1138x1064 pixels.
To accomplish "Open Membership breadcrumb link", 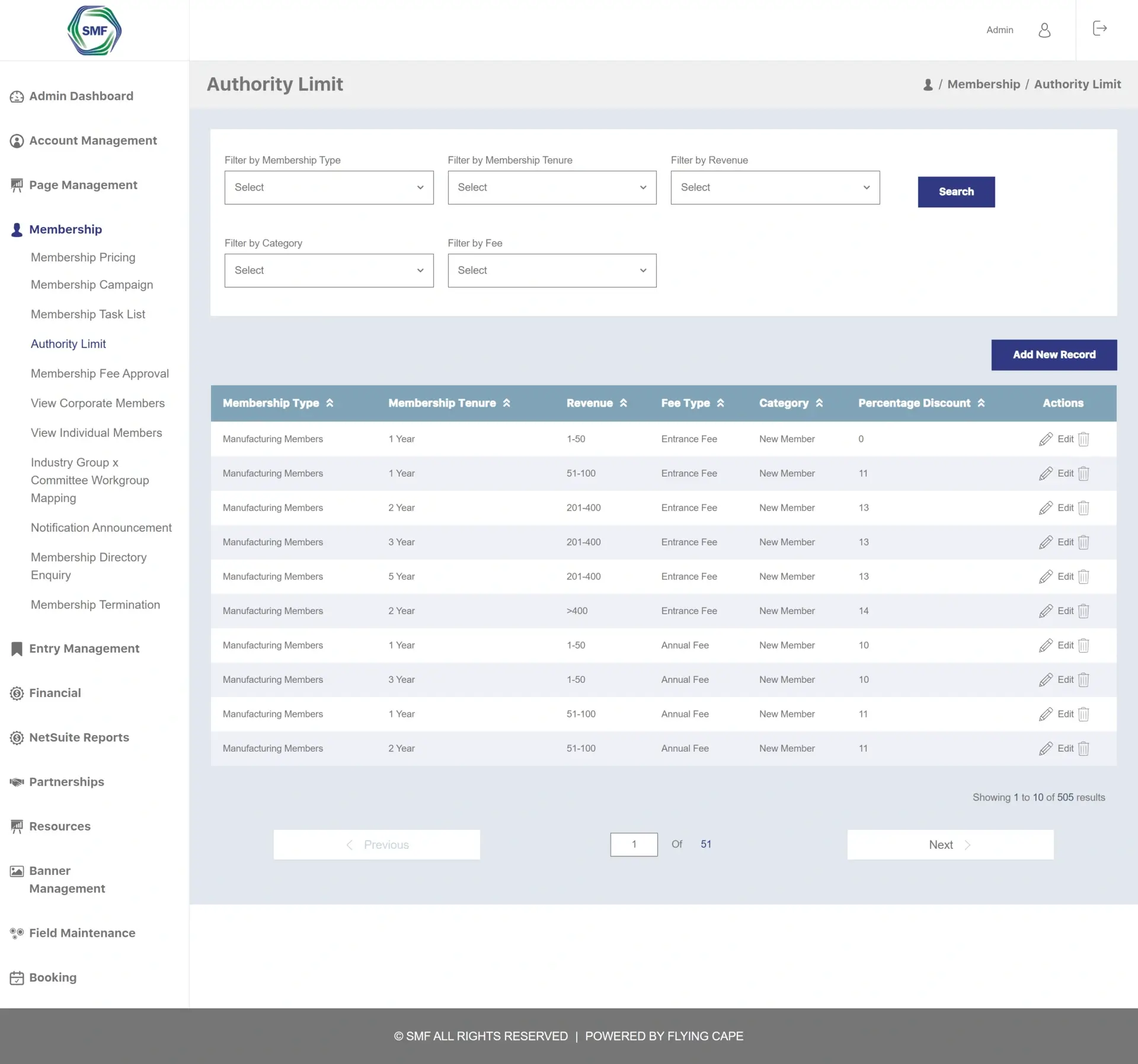I will click(x=983, y=84).
